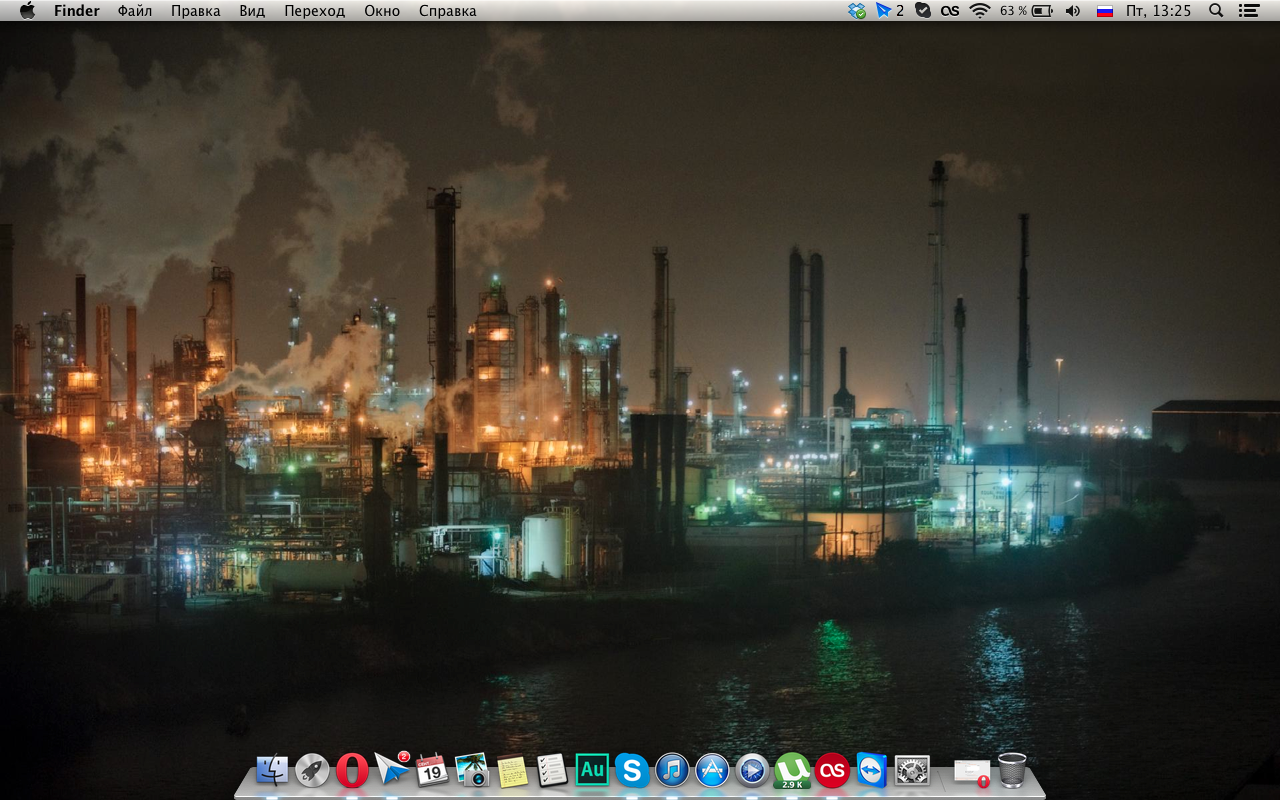Open the Last.fm scrobbler in the dock
Viewport: 1280px width, 800px height.
pyautogui.click(x=832, y=770)
